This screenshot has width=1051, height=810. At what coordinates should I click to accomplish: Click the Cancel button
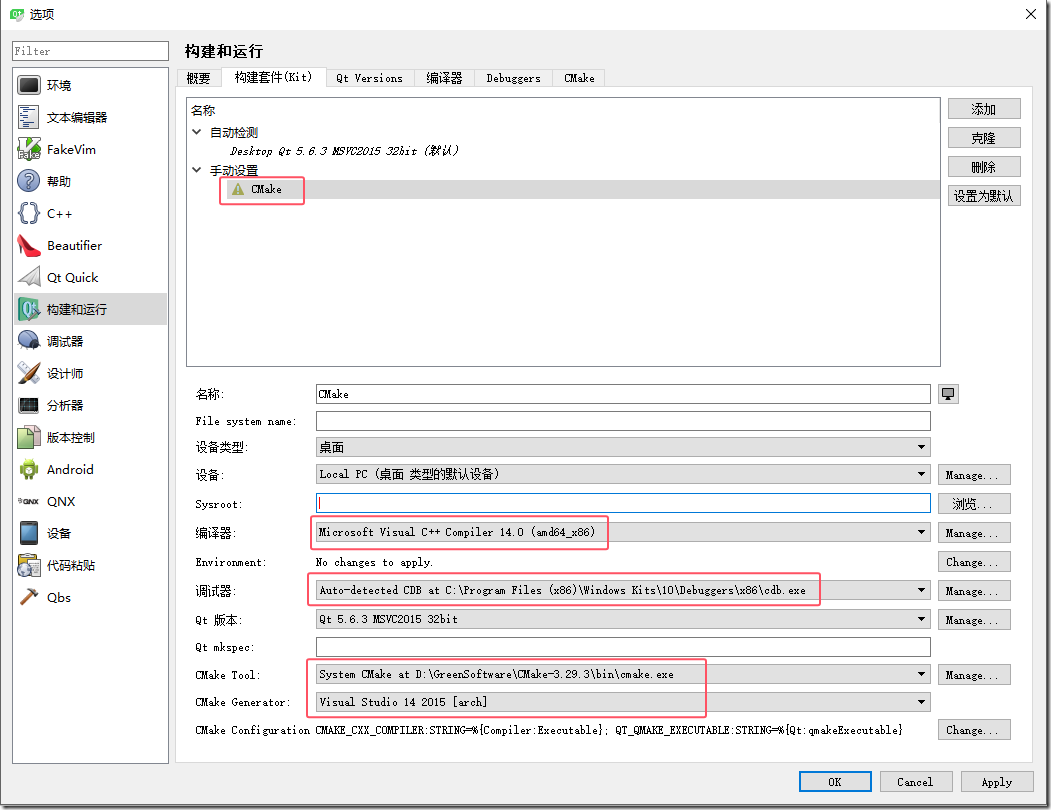[x=916, y=782]
